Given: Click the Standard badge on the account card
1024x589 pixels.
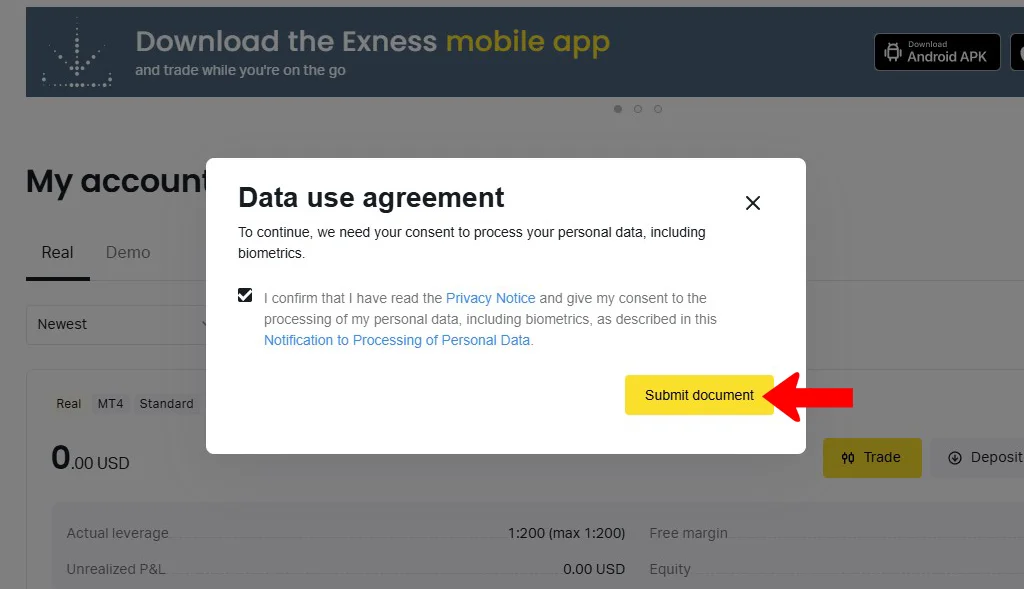Looking at the screenshot, I should [165, 403].
